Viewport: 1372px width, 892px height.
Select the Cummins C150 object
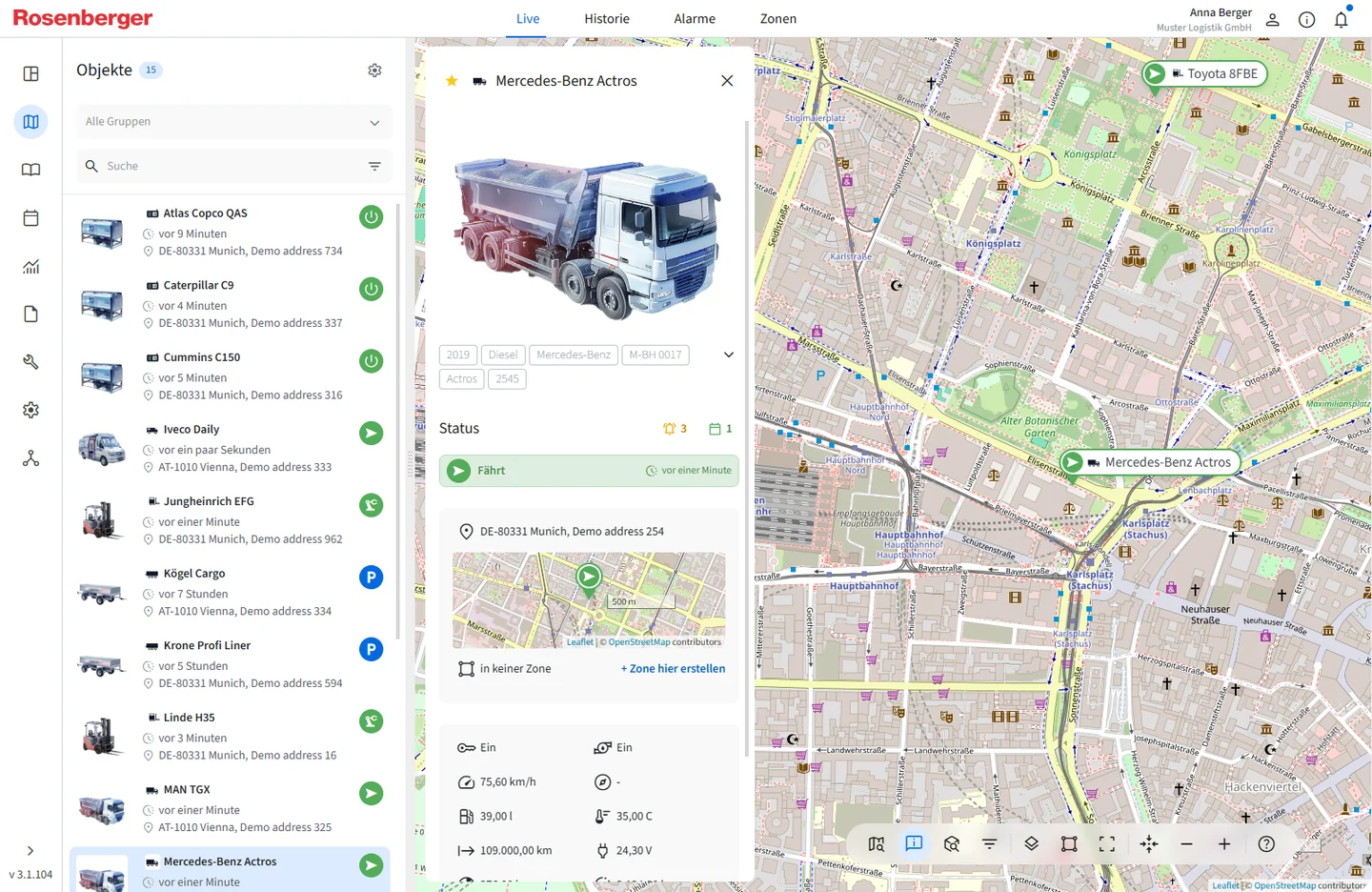tap(231, 375)
